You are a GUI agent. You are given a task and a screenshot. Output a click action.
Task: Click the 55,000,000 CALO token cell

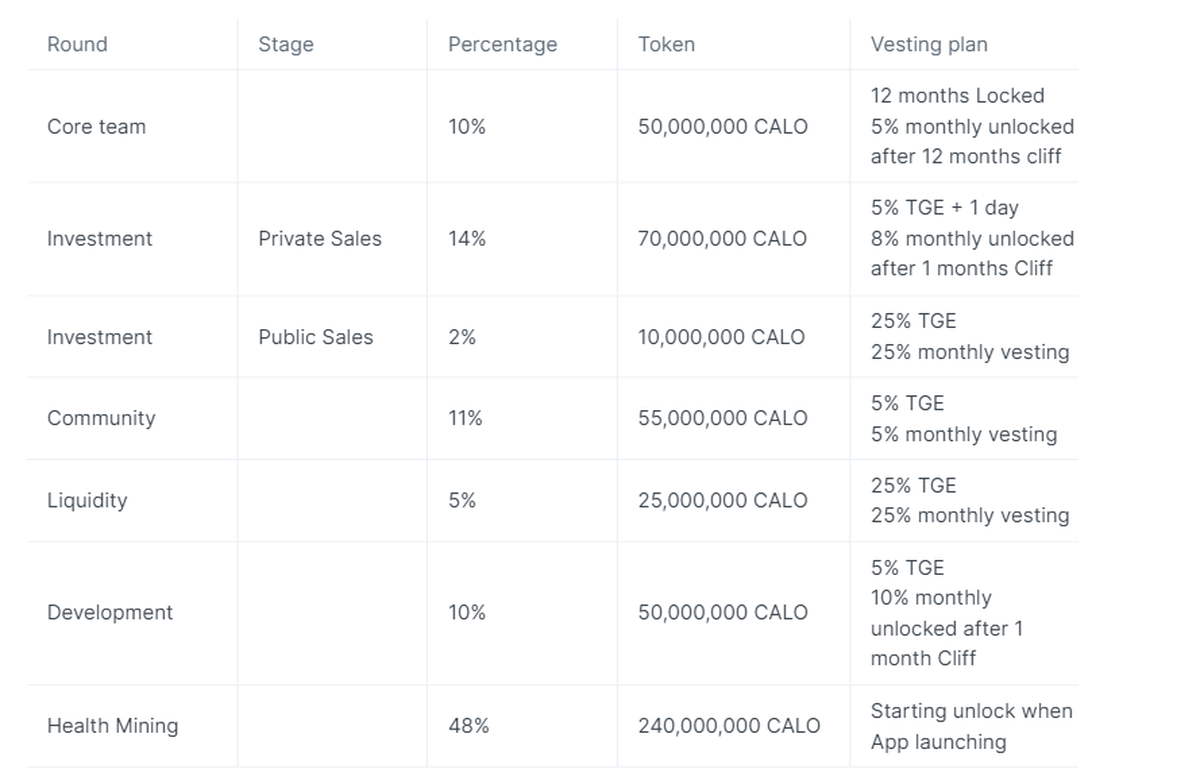[x=722, y=418]
